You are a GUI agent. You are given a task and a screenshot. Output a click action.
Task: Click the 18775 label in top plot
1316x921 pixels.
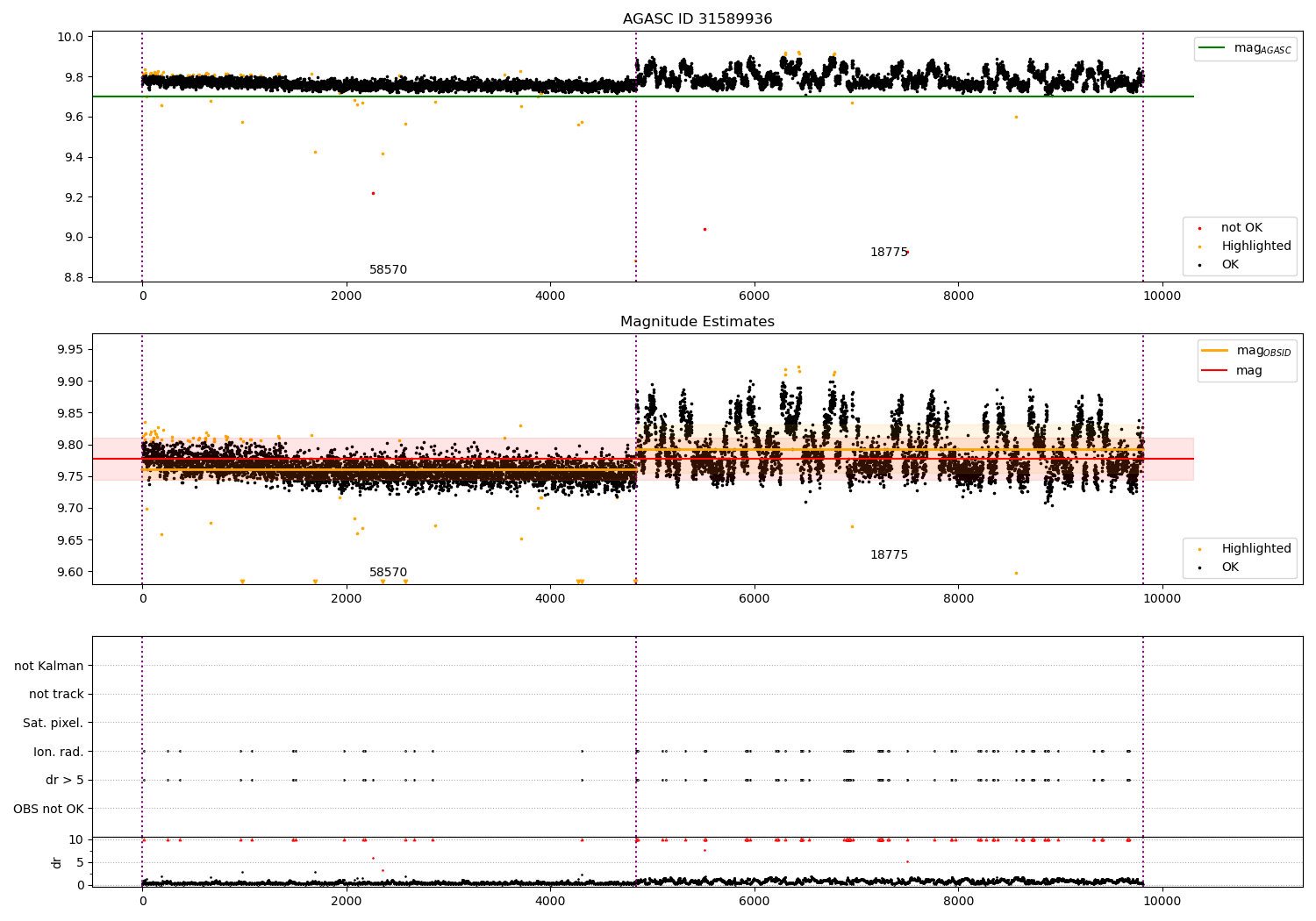[x=889, y=253]
